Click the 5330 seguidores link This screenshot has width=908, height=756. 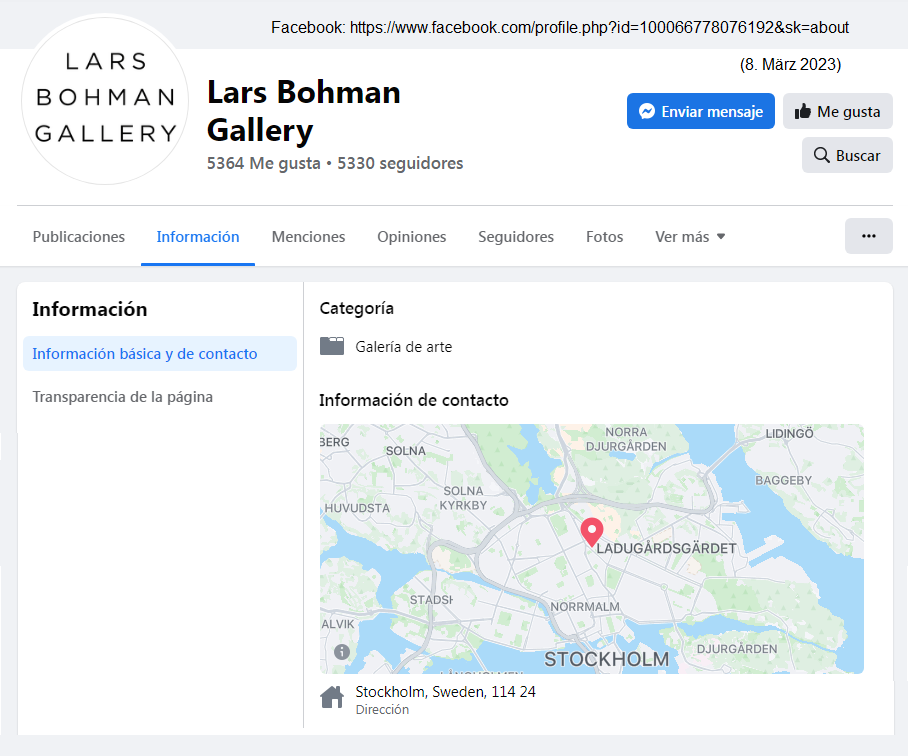(400, 163)
